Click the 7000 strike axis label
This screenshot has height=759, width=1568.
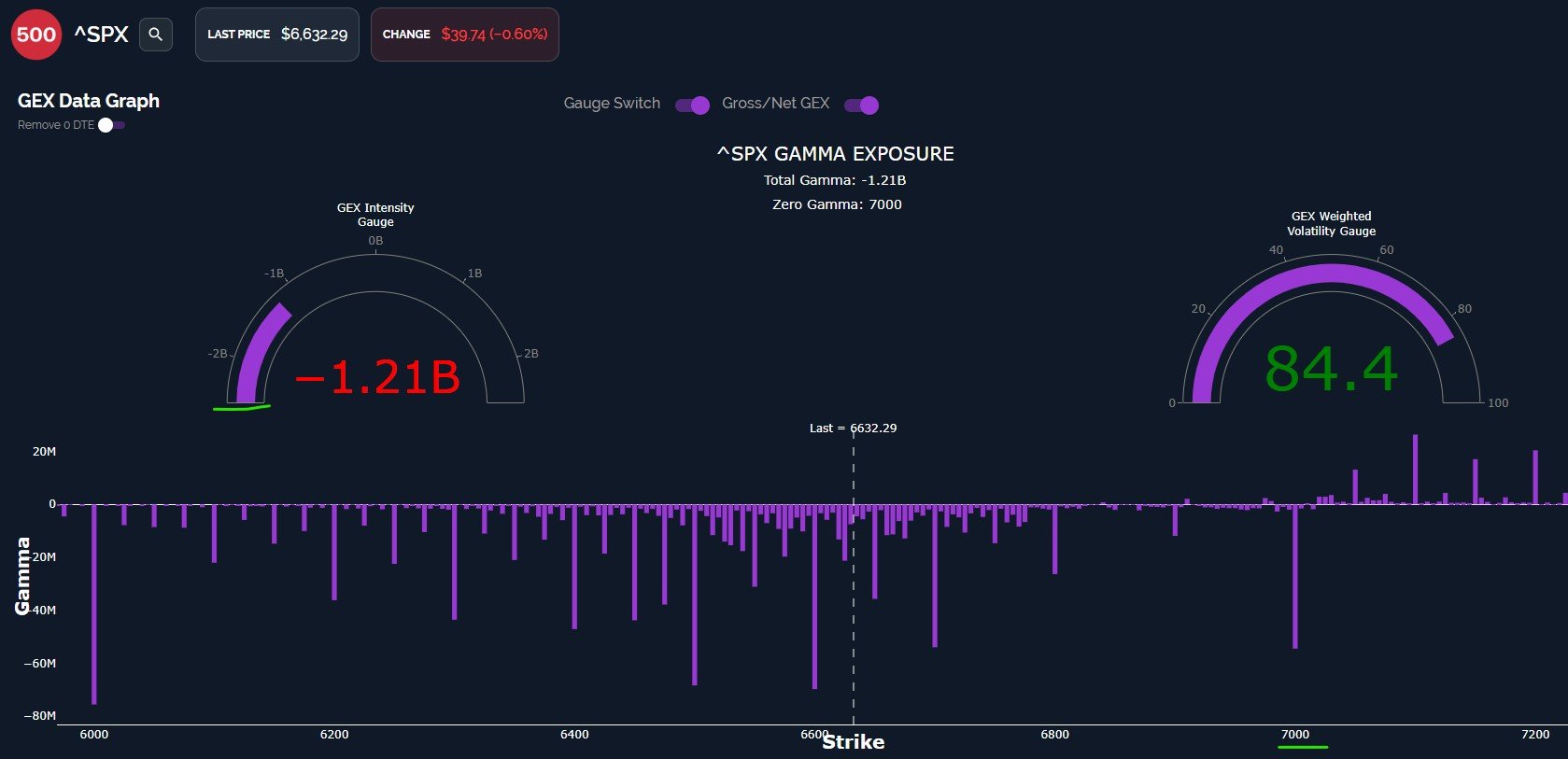pyautogui.click(x=1294, y=735)
